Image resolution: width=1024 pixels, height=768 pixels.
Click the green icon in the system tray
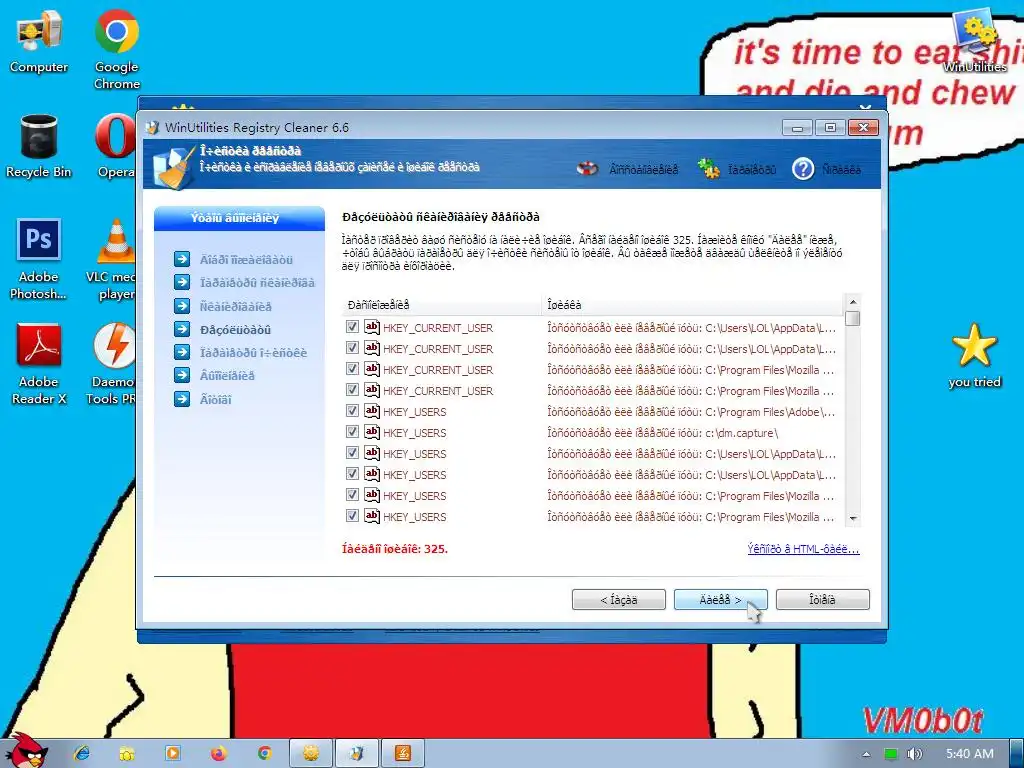tap(891, 754)
